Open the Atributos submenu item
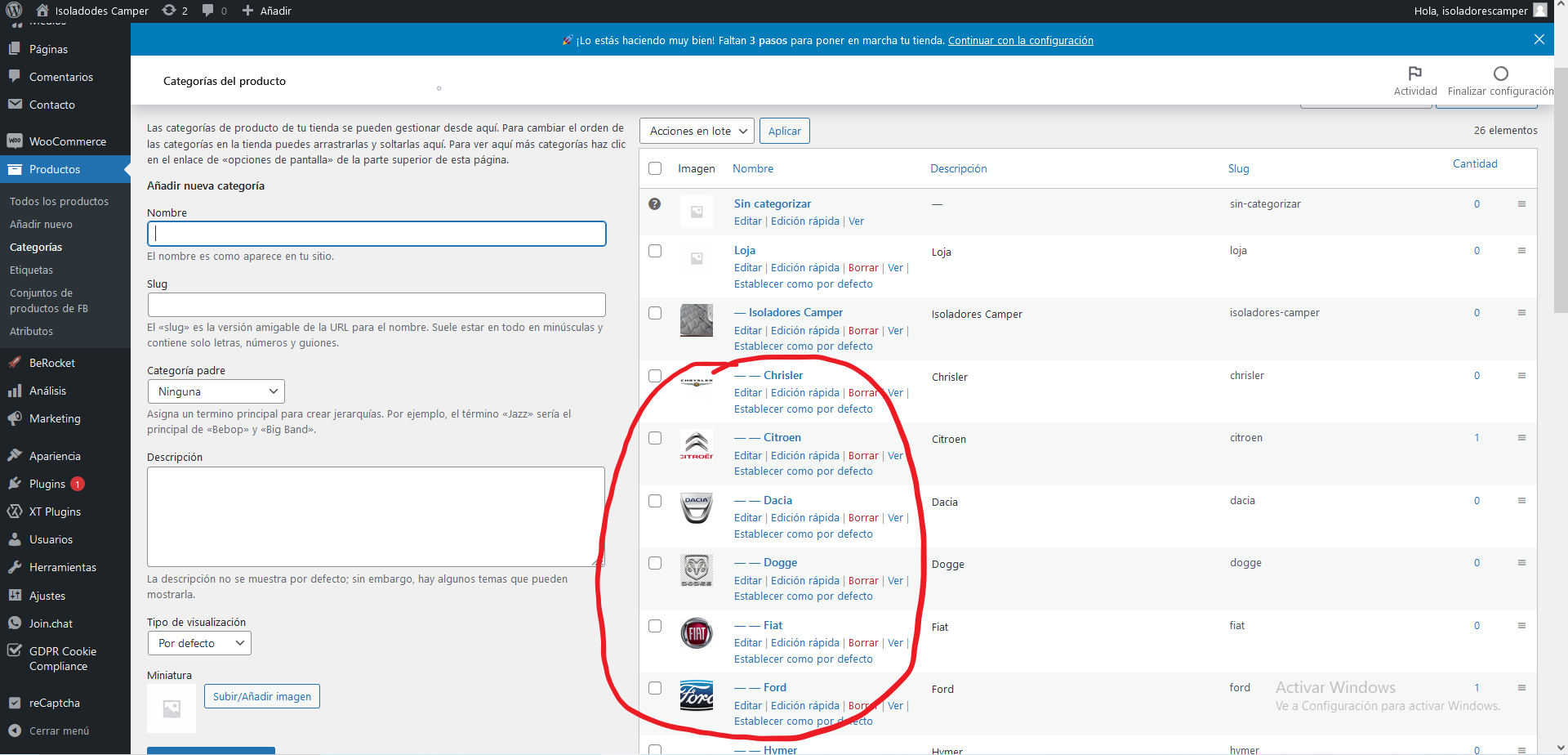Viewport: 1568px width, 755px height. pos(31,331)
